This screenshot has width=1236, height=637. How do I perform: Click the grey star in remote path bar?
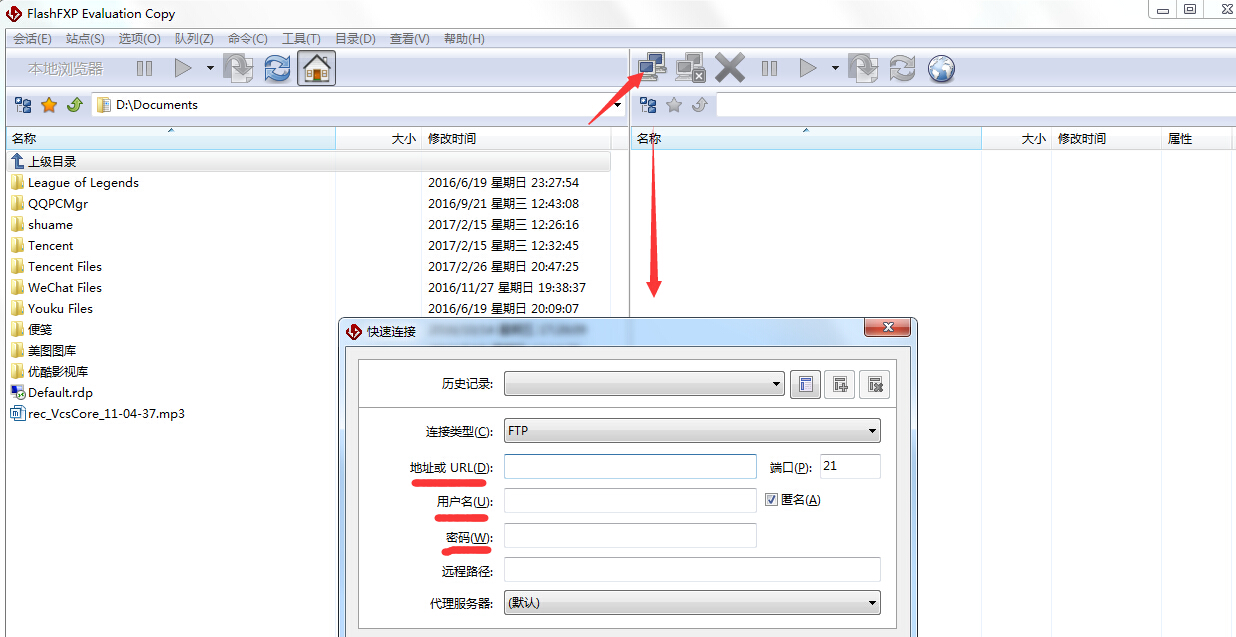pyautogui.click(x=674, y=105)
